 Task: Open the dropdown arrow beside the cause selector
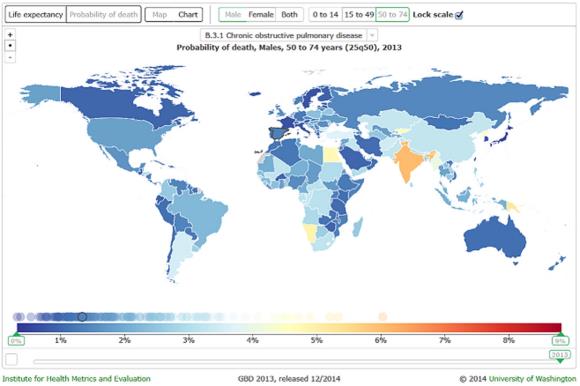[372, 35]
